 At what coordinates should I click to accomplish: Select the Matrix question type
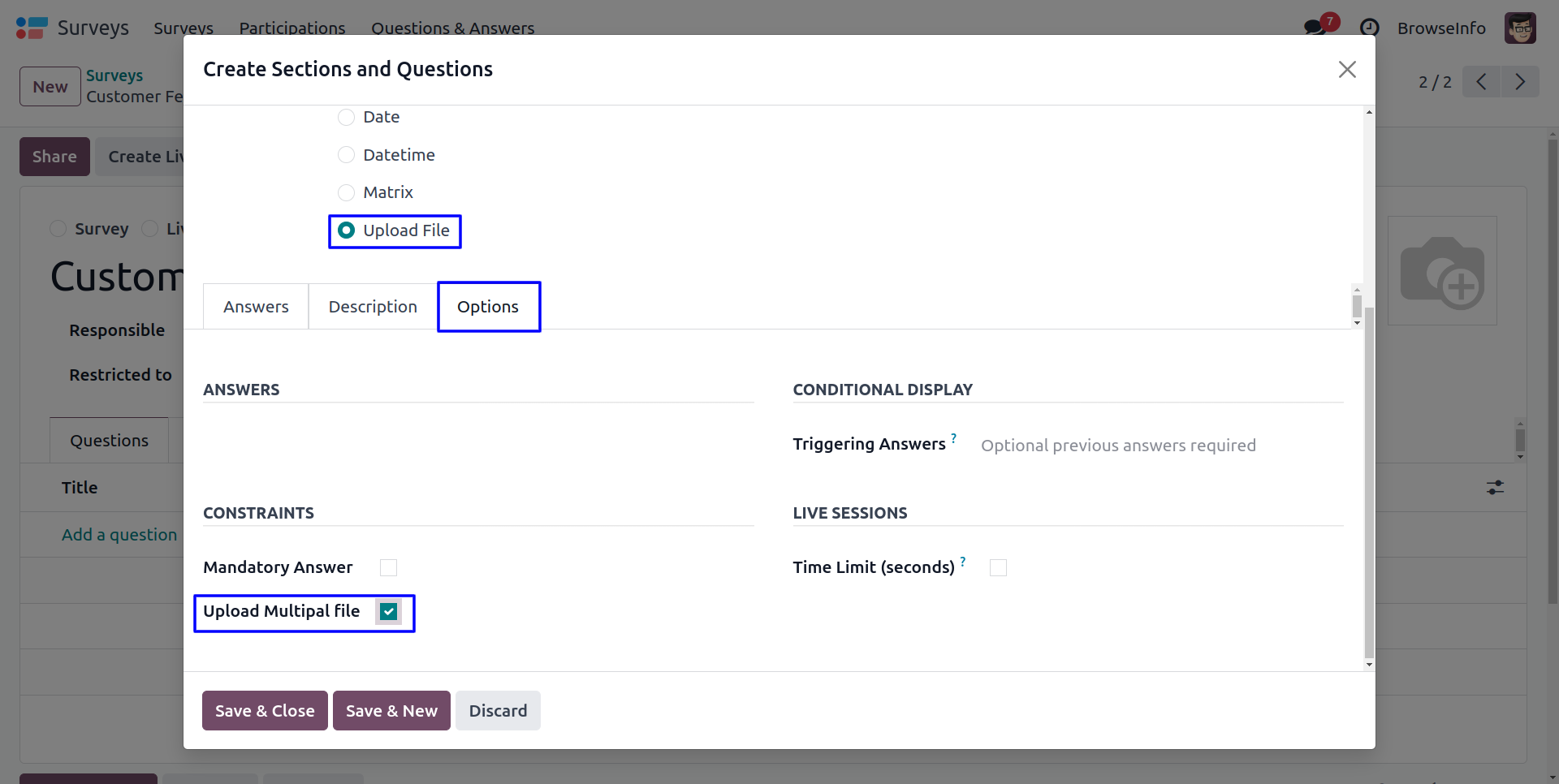(347, 193)
